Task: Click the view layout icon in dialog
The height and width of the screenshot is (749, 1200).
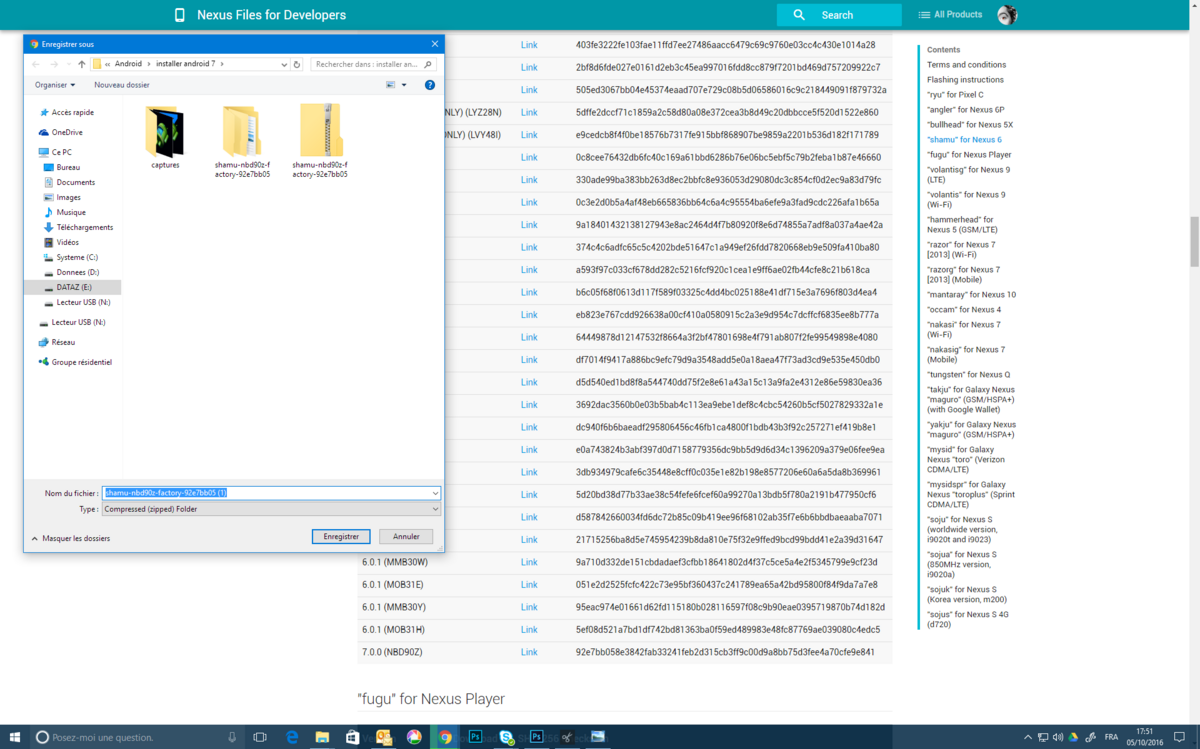Action: (391, 85)
